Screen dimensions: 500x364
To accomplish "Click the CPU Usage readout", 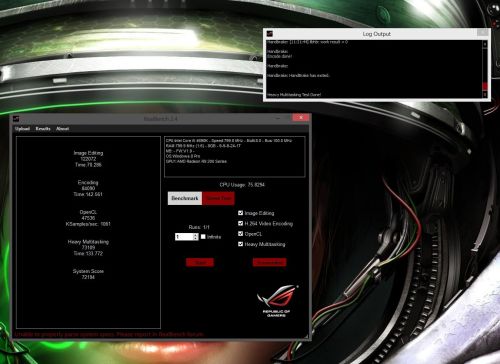I will click(x=242, y=184).
